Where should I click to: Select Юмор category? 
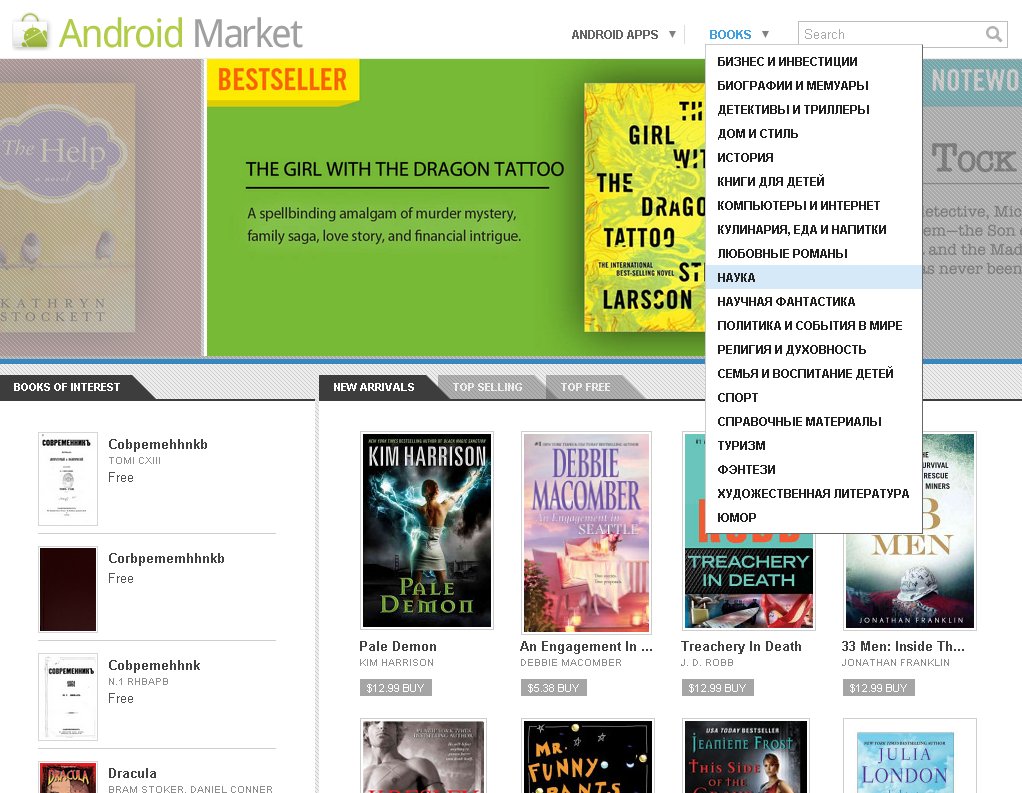[813, 517]
